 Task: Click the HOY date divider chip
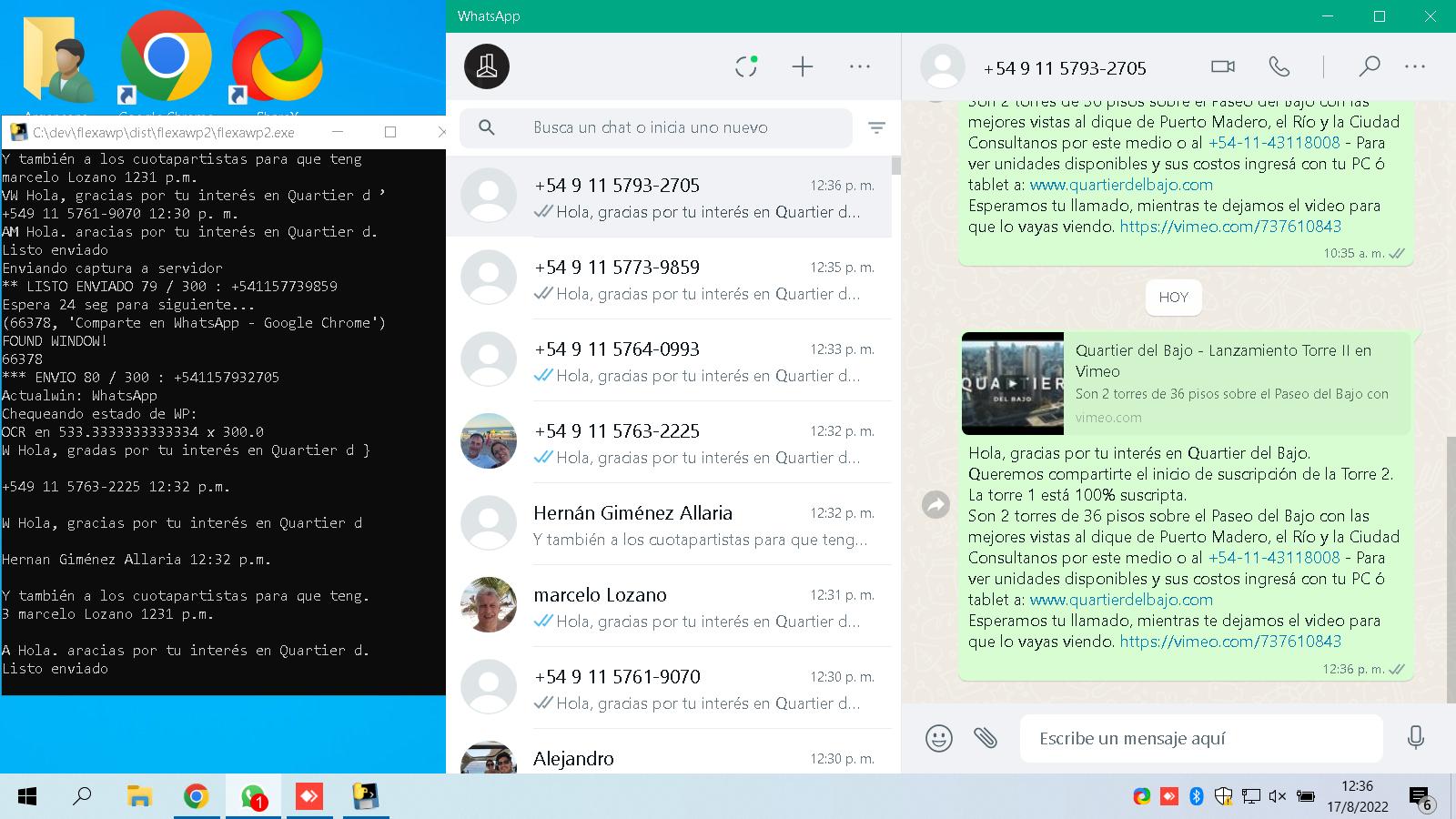point(1174,297)
